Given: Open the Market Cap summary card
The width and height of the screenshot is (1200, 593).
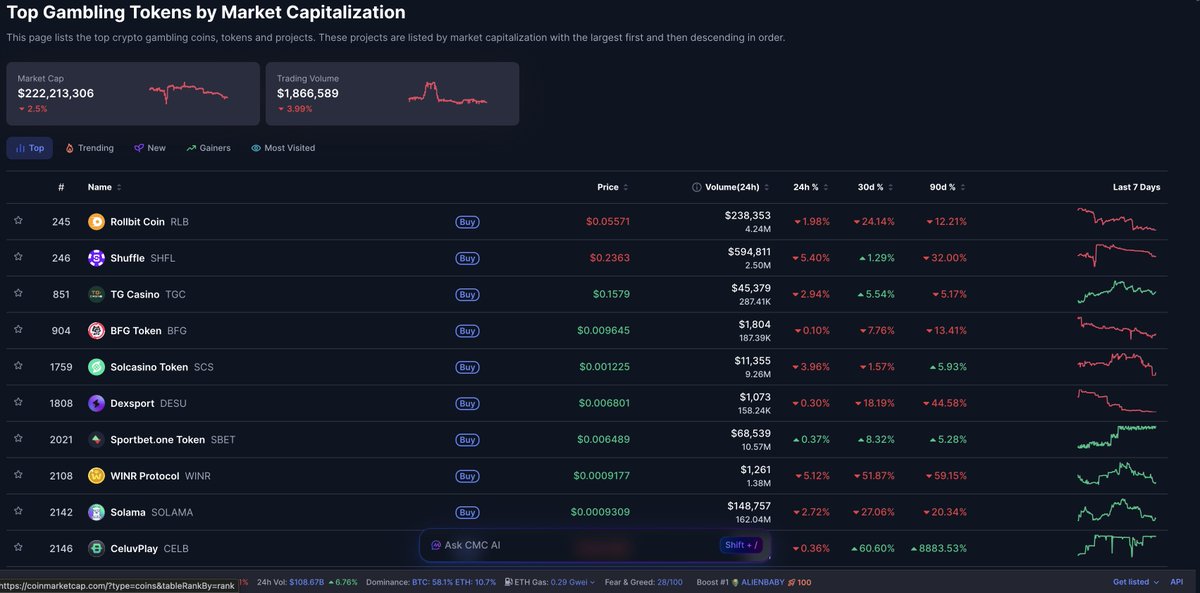Looking at the screenshot, I should click(133, 94).
